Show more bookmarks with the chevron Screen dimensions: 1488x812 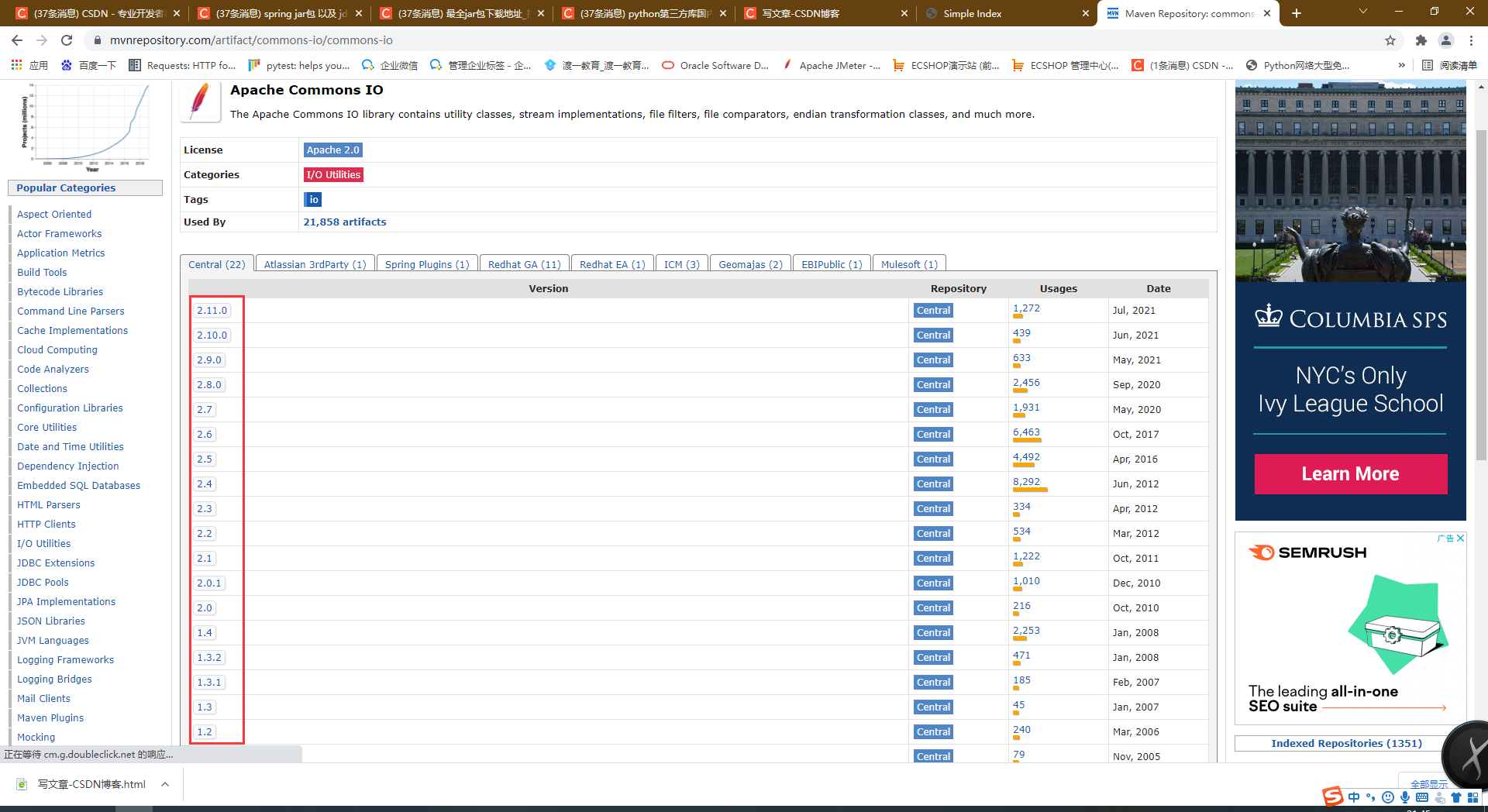click(x=1402, y=66)
